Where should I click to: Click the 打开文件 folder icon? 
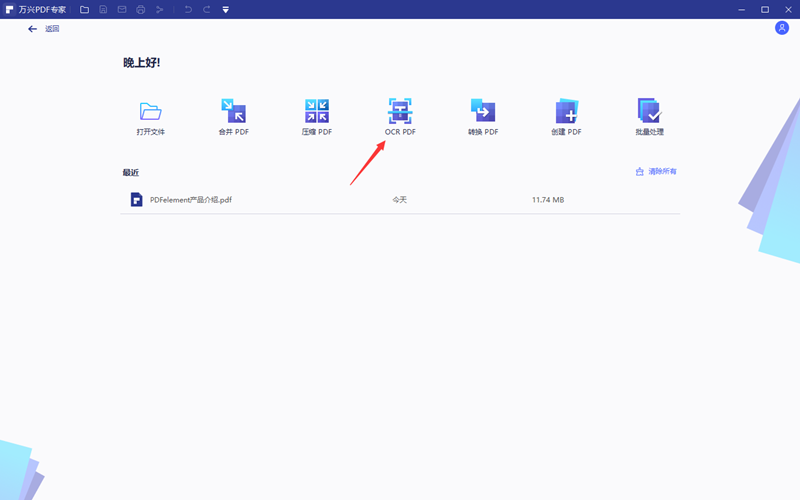151,111
